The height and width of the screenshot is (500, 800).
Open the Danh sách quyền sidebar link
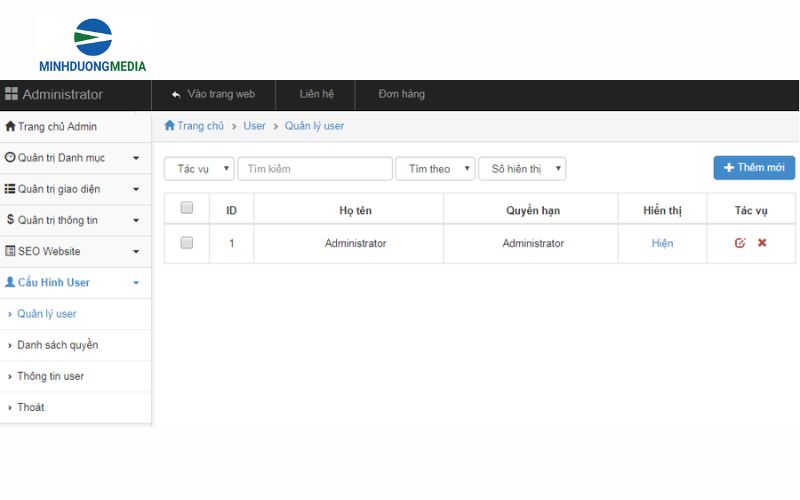click(x=58, y=345)
